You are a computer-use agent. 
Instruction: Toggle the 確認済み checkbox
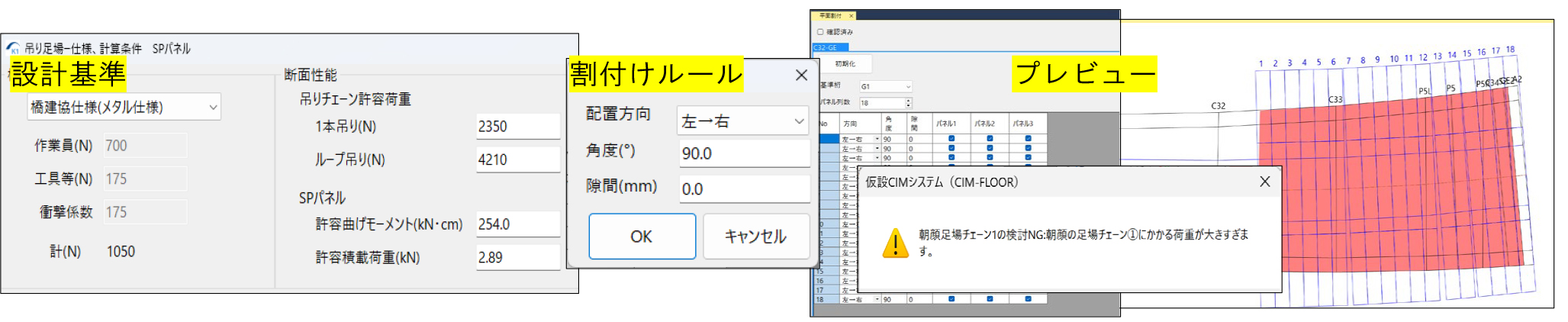point(820,32)
